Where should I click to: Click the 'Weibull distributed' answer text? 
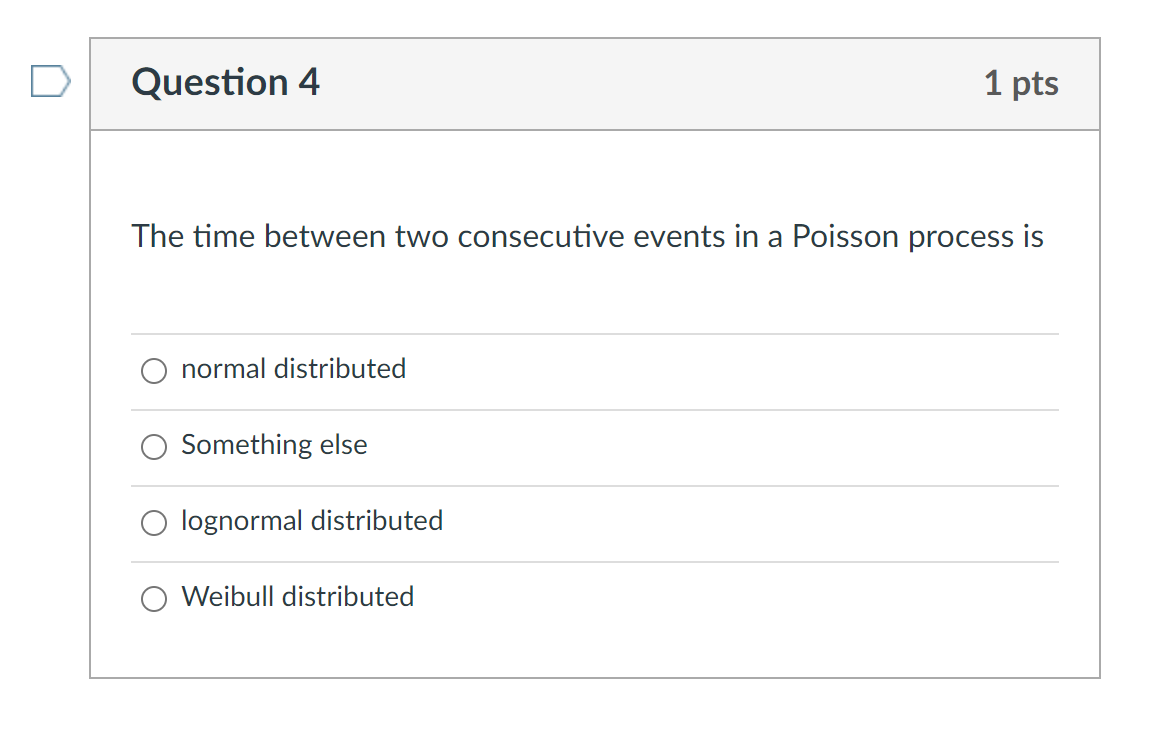pyautogui.click(x=298, y=597)
